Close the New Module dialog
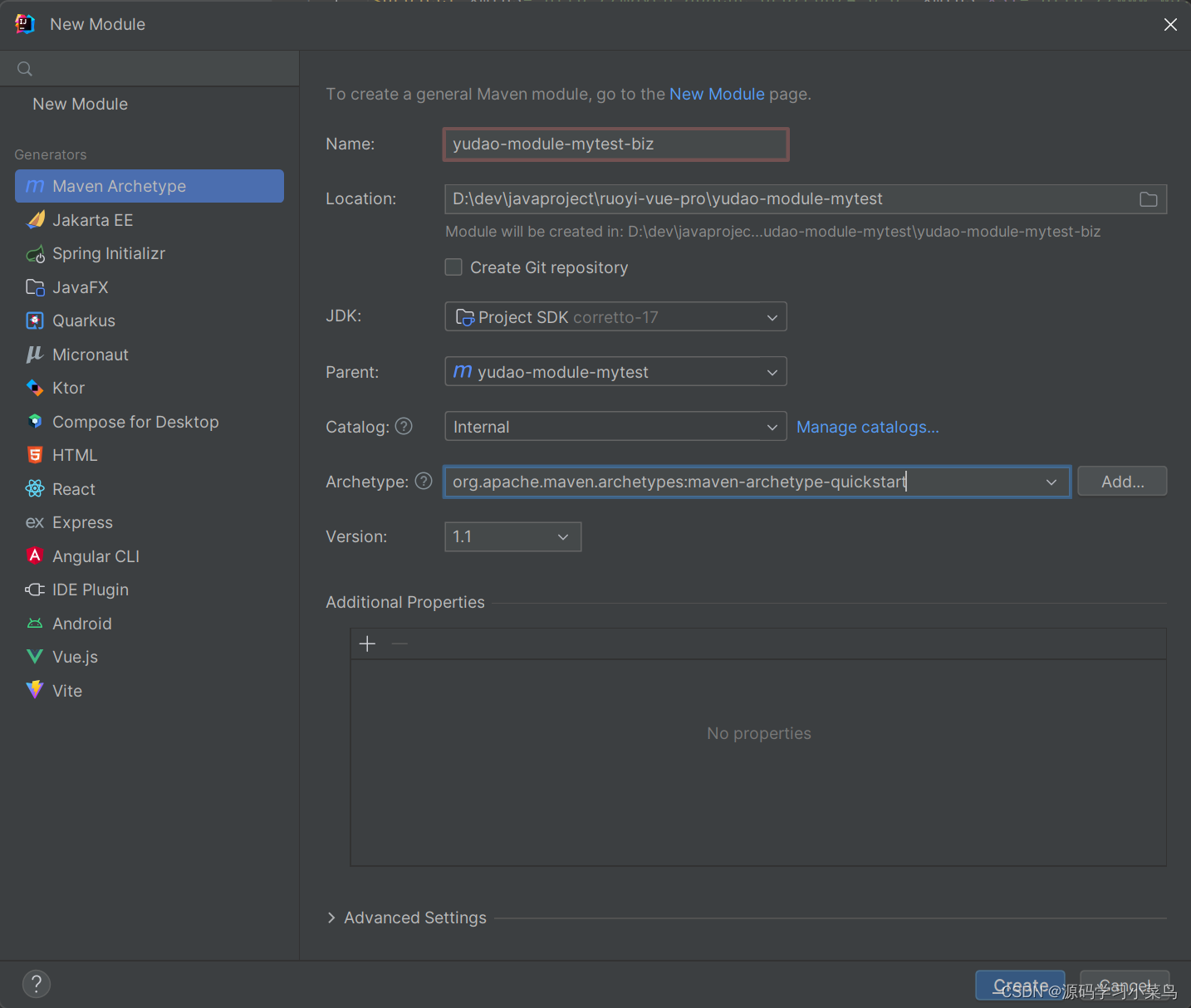This screenshot has width=1191, height=1008. point(1170,24)
